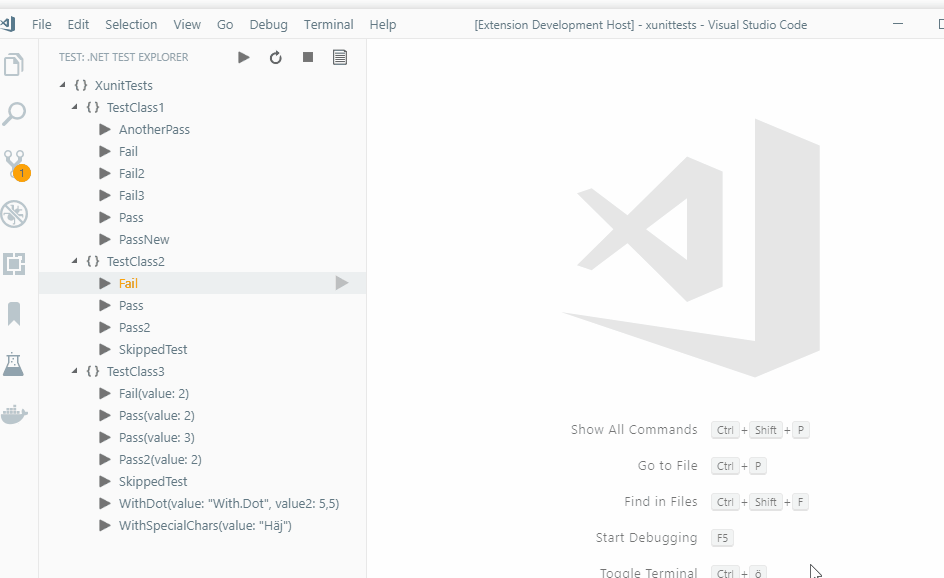Run all tests with the play icon
This screenshot has height=578, width=944.
click(x=243, y=57)
